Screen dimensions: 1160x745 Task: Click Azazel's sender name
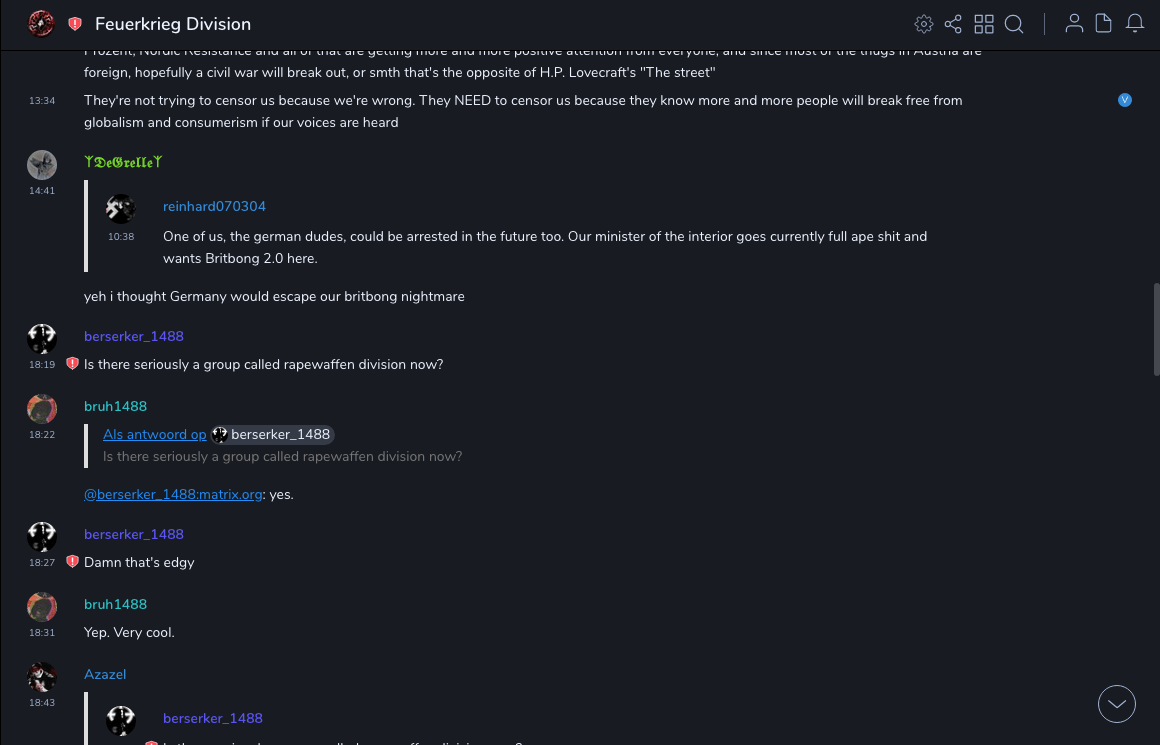[105, 675]
